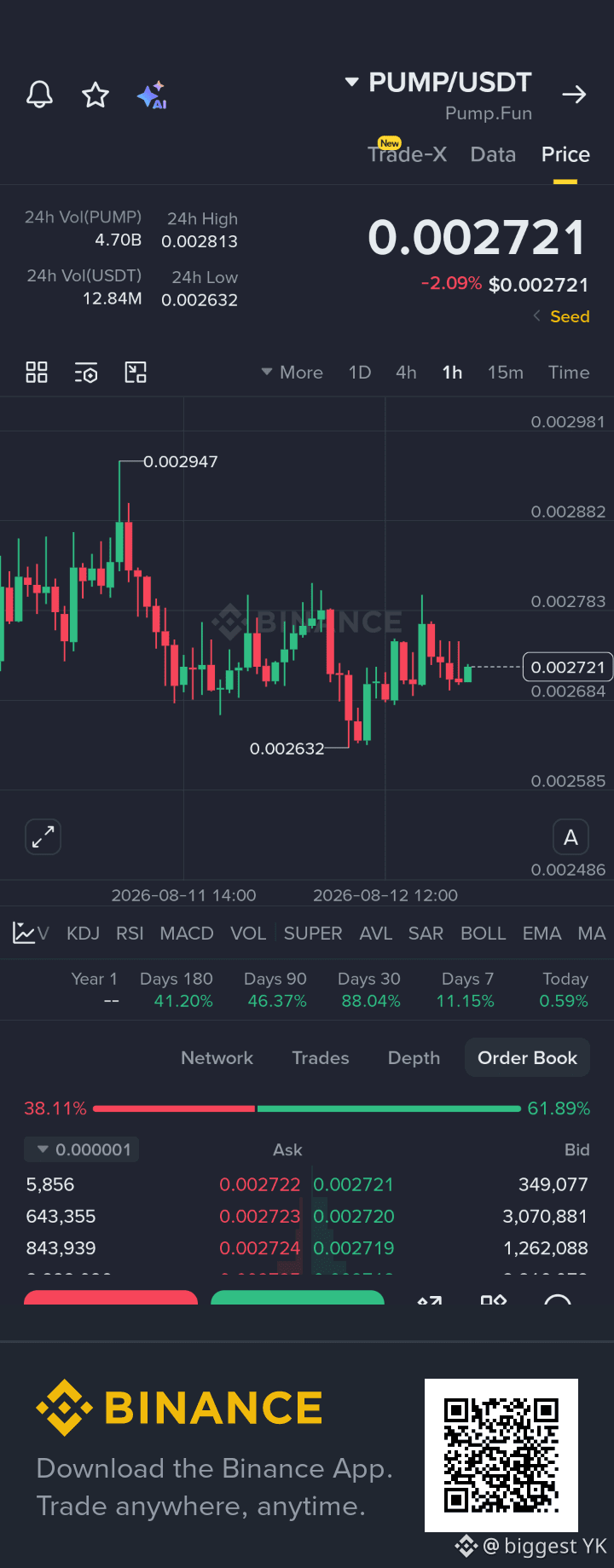Expand the More timeframes dropdown

[x=292, y=373]
